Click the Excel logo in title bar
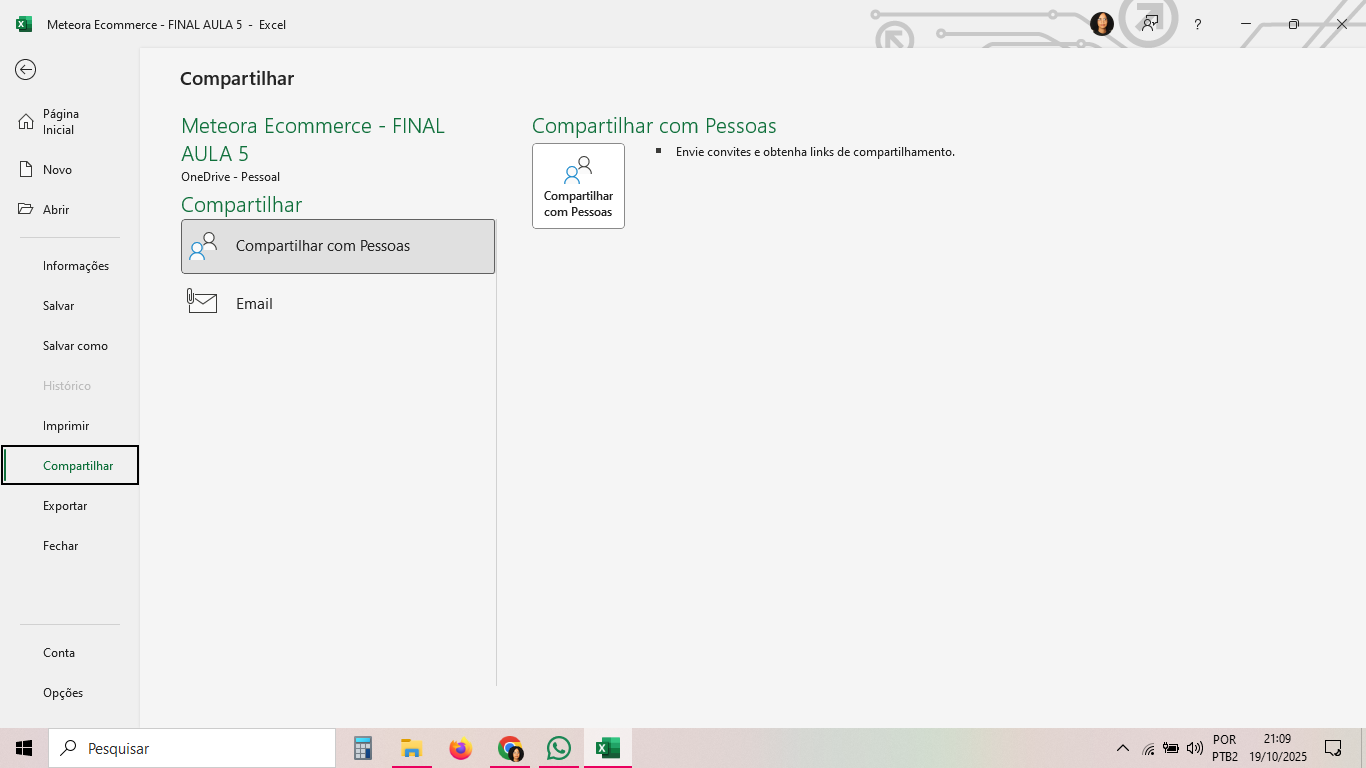This screenshot has width=1366, height=768. coord(24,24)
